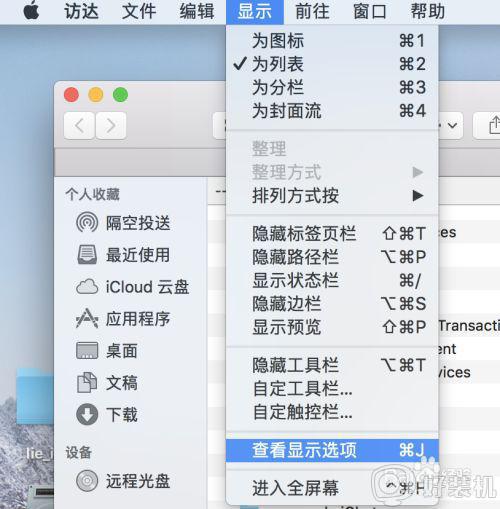This screenshot has width=500, height=509.
Task: Open the 窗口 menu
Action: (370, 11)
